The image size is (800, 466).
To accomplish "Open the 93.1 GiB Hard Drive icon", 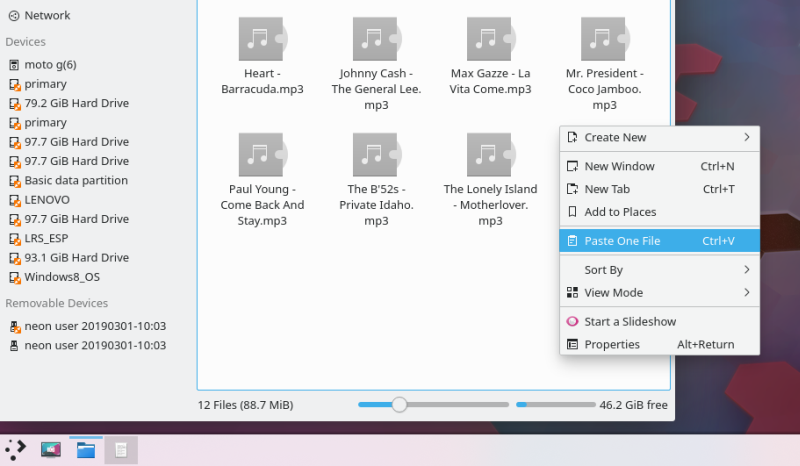I will (14, 258).
